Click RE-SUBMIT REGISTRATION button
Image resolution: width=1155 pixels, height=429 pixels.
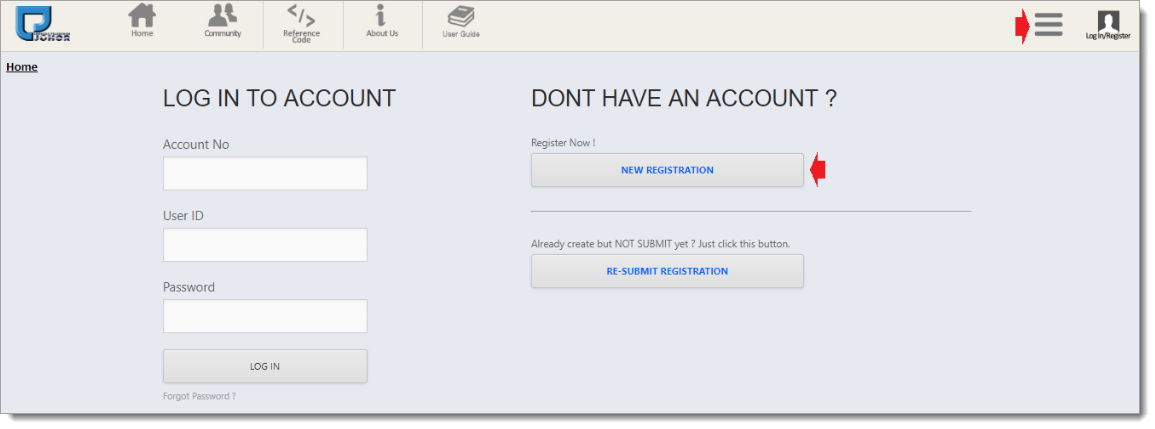667,271
